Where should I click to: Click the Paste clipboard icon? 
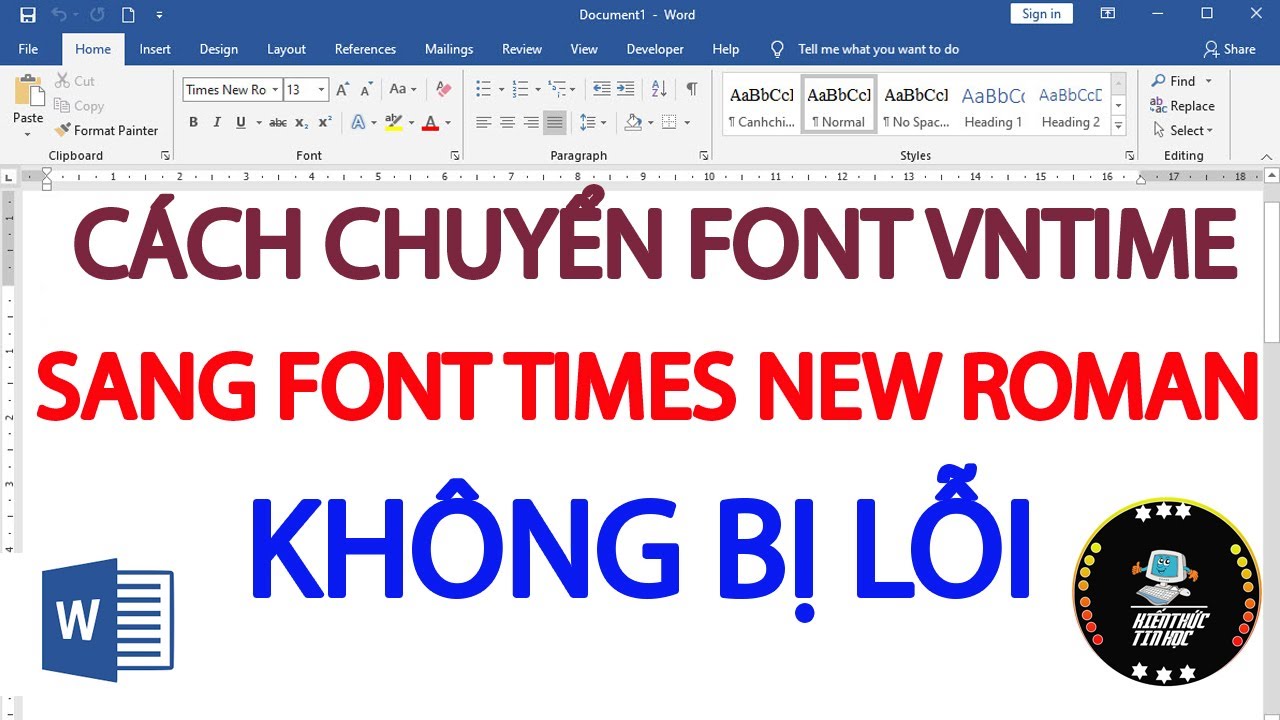28,91
